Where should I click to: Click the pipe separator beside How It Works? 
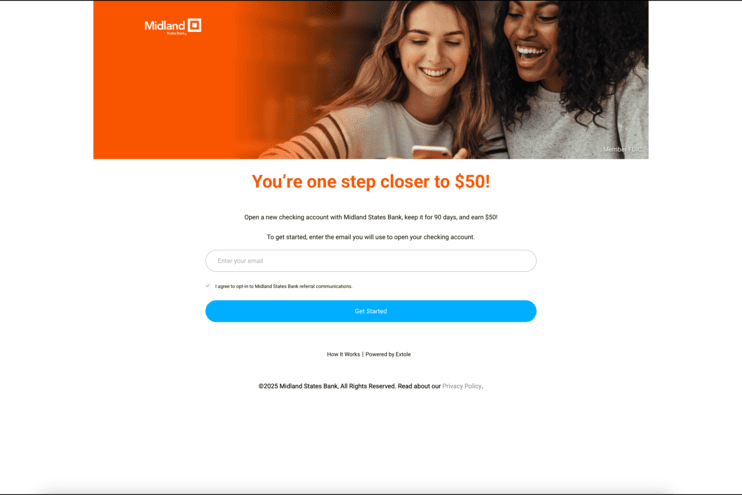pyautogui.click(x=362, y=354)
